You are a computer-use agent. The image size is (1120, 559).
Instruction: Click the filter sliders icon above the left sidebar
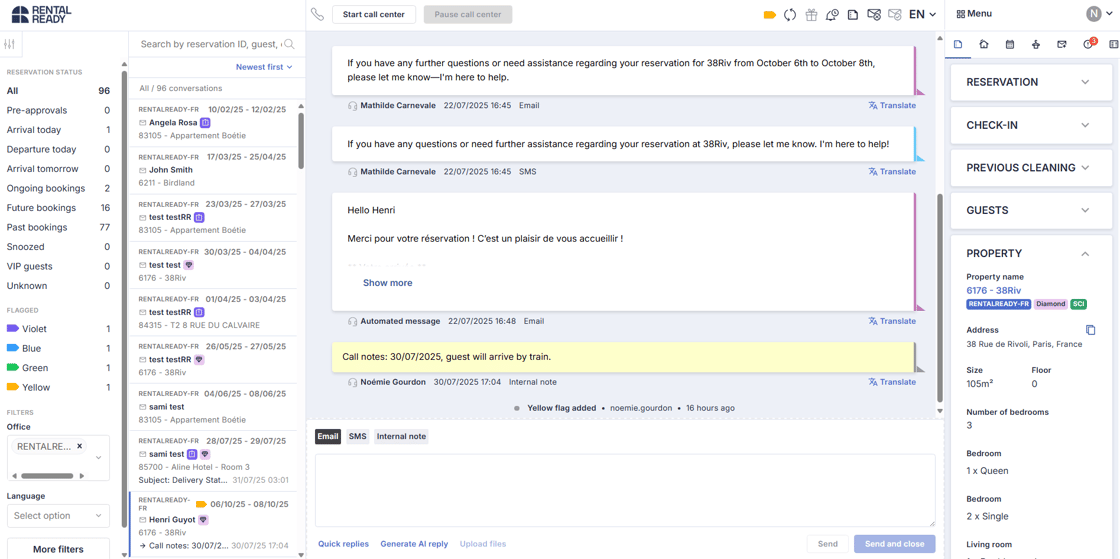coord(9,44)
